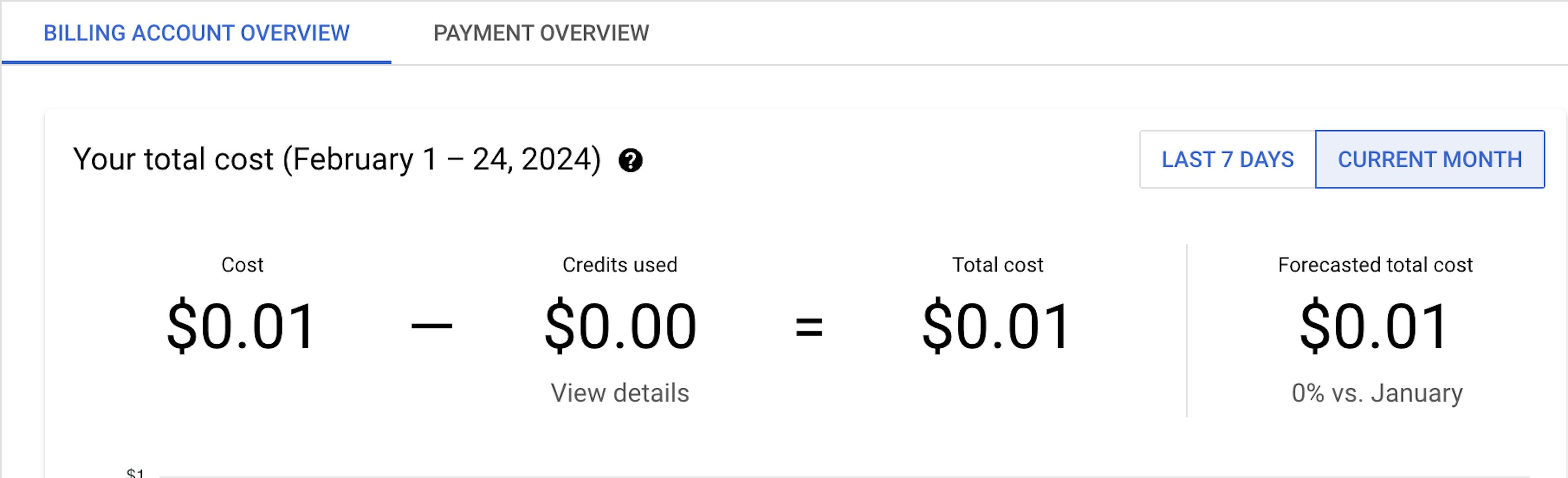Click the $1 chart axis label
The width and height of the screenshot is (1568, 478).
click(x=135, y=473)
